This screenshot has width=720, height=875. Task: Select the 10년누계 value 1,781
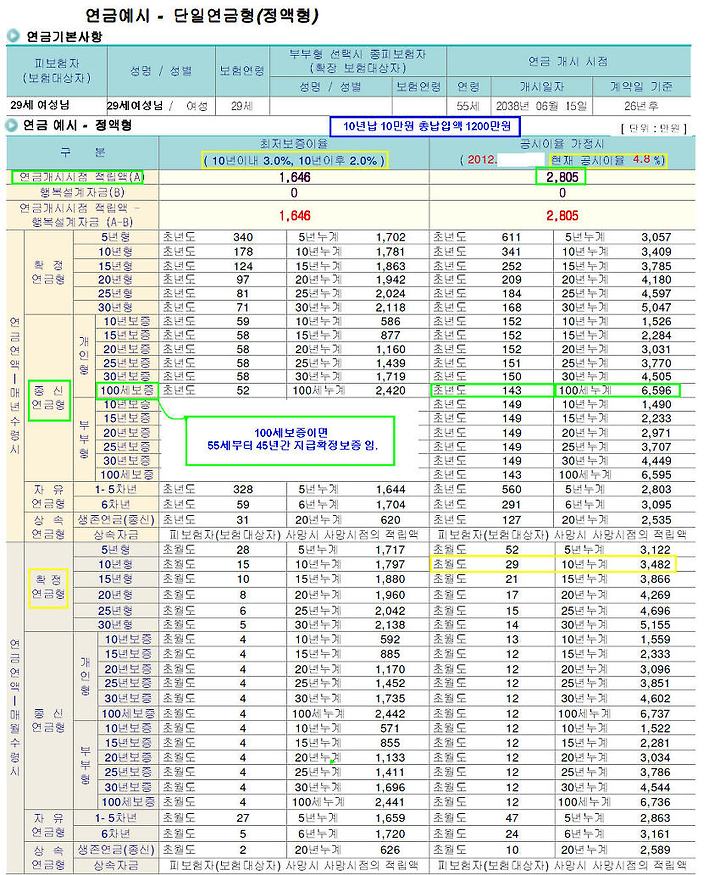tap(390, 252)
